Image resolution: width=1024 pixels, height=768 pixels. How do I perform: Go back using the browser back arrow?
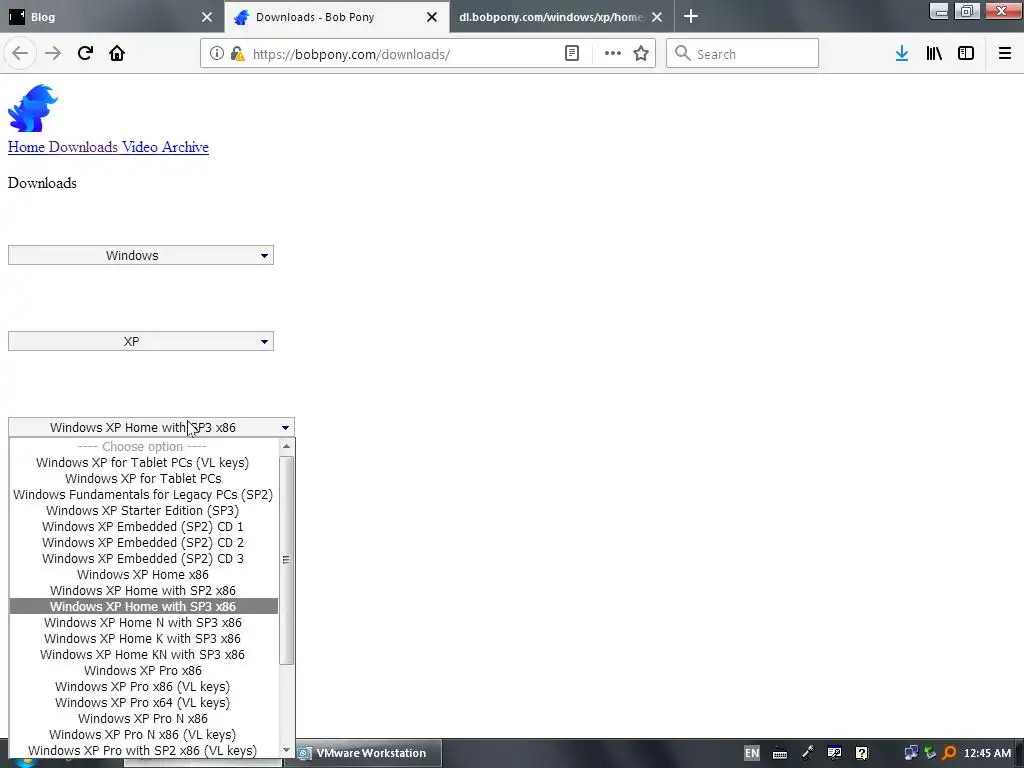[20, 54]
